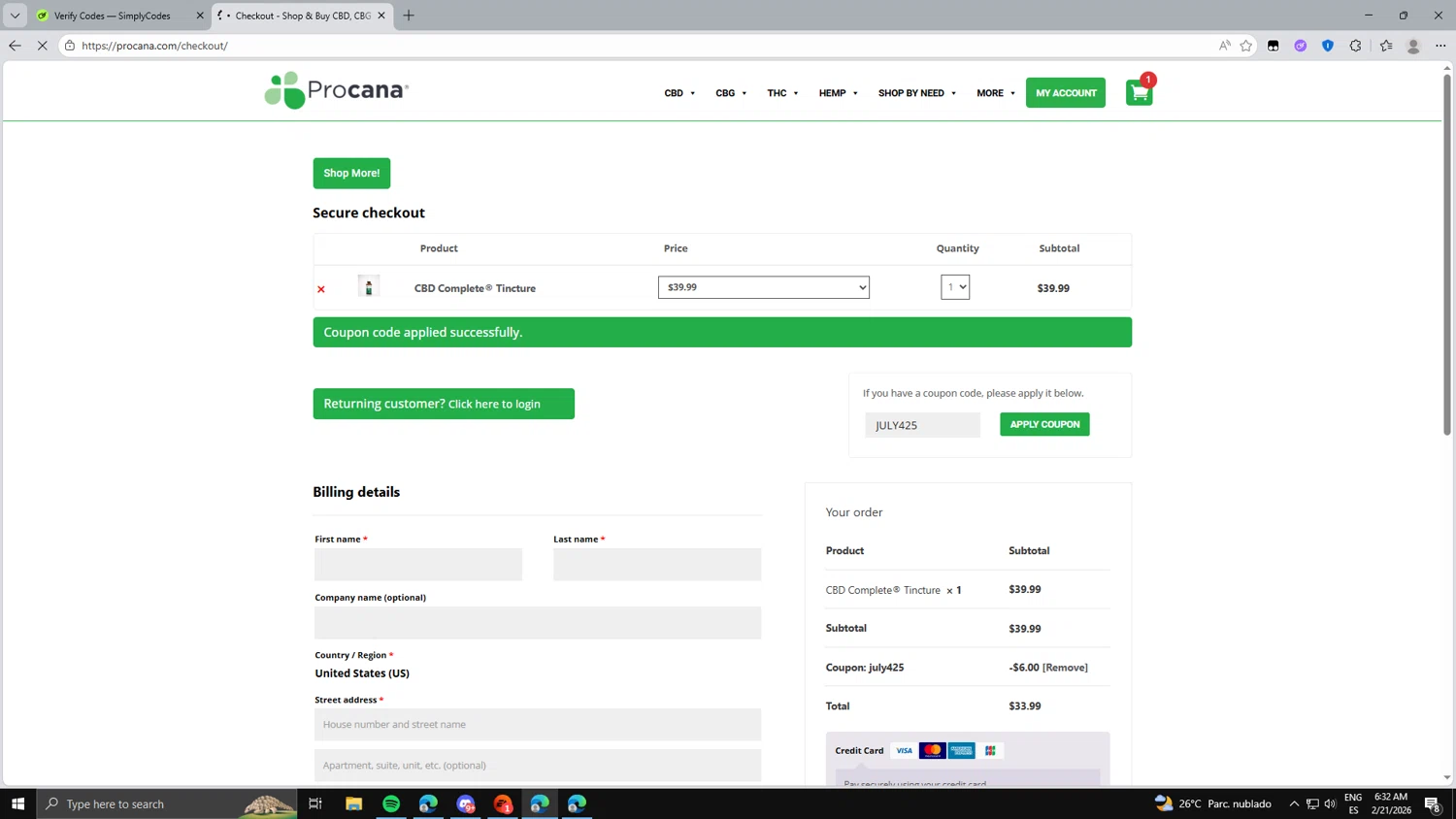Close the Verify Codes SimplyCodes tab
Screen dimensions: 1456x819
200,16
